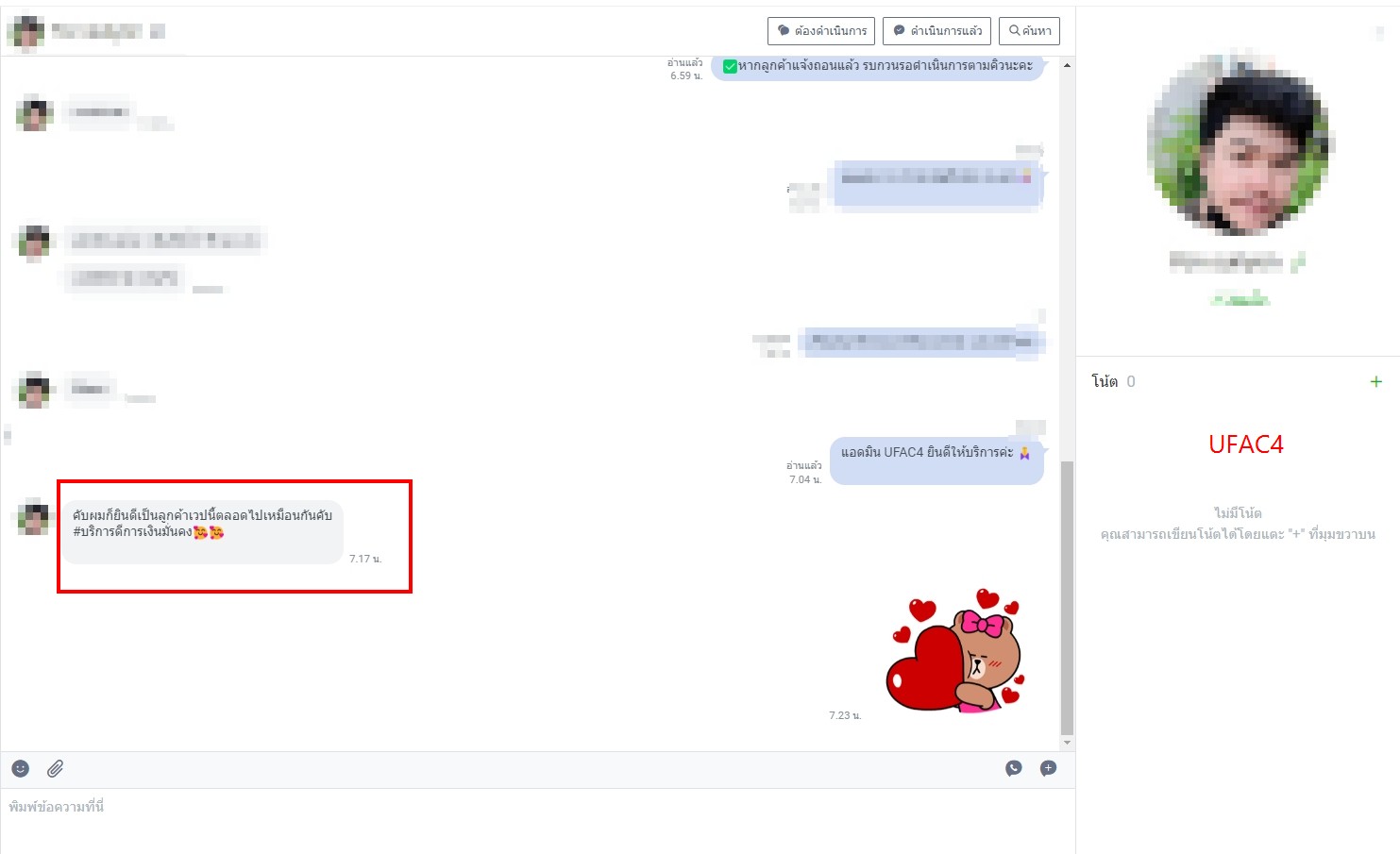Open the large customer profile picture
The width and height of the screenshot is (1400, 854).
[x=1240, y=145]
